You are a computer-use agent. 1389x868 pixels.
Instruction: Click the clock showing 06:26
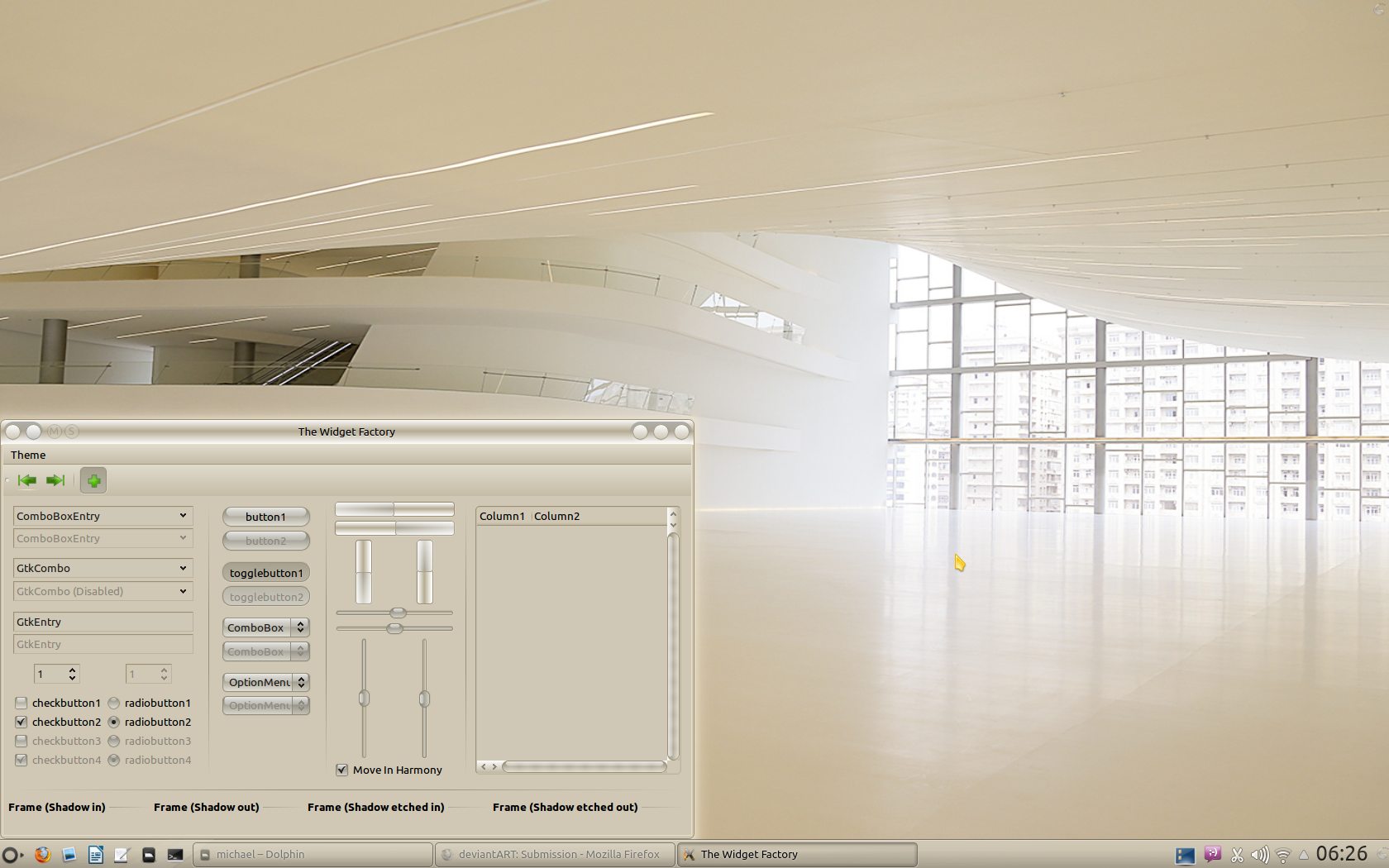[1342, 854]
